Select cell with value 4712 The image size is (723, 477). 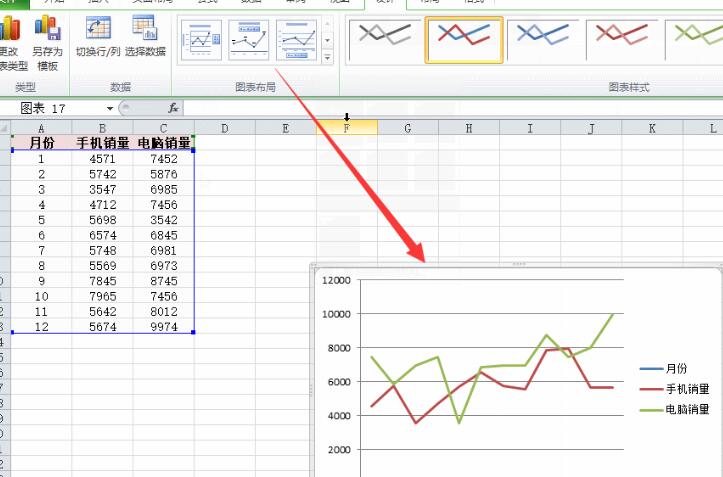click(102, 204)
